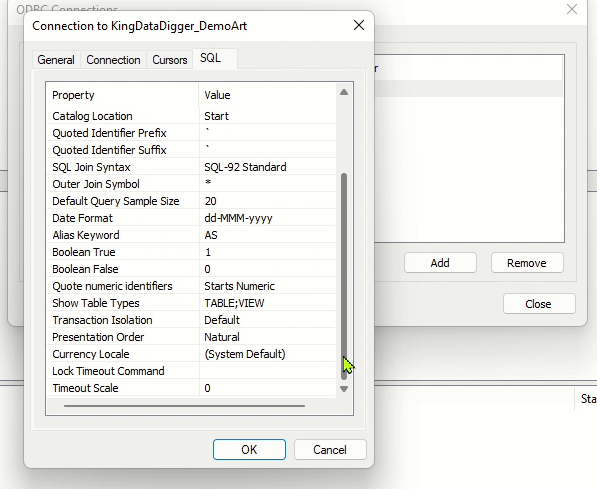
Task: Click the vertical scrollbar thumb in property list
Action: click(x=344, y=276)
